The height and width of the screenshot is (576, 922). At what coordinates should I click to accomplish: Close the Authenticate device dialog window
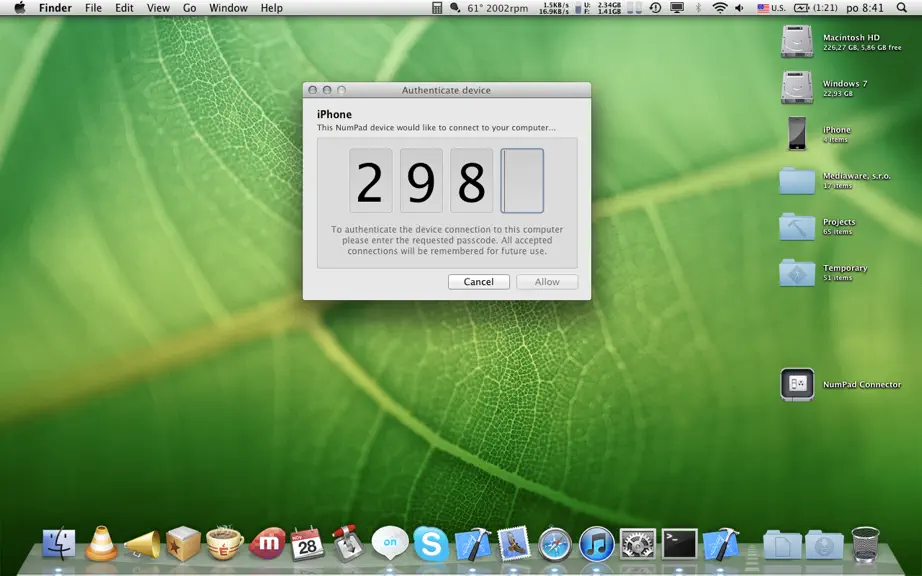(x=313, y=90)
